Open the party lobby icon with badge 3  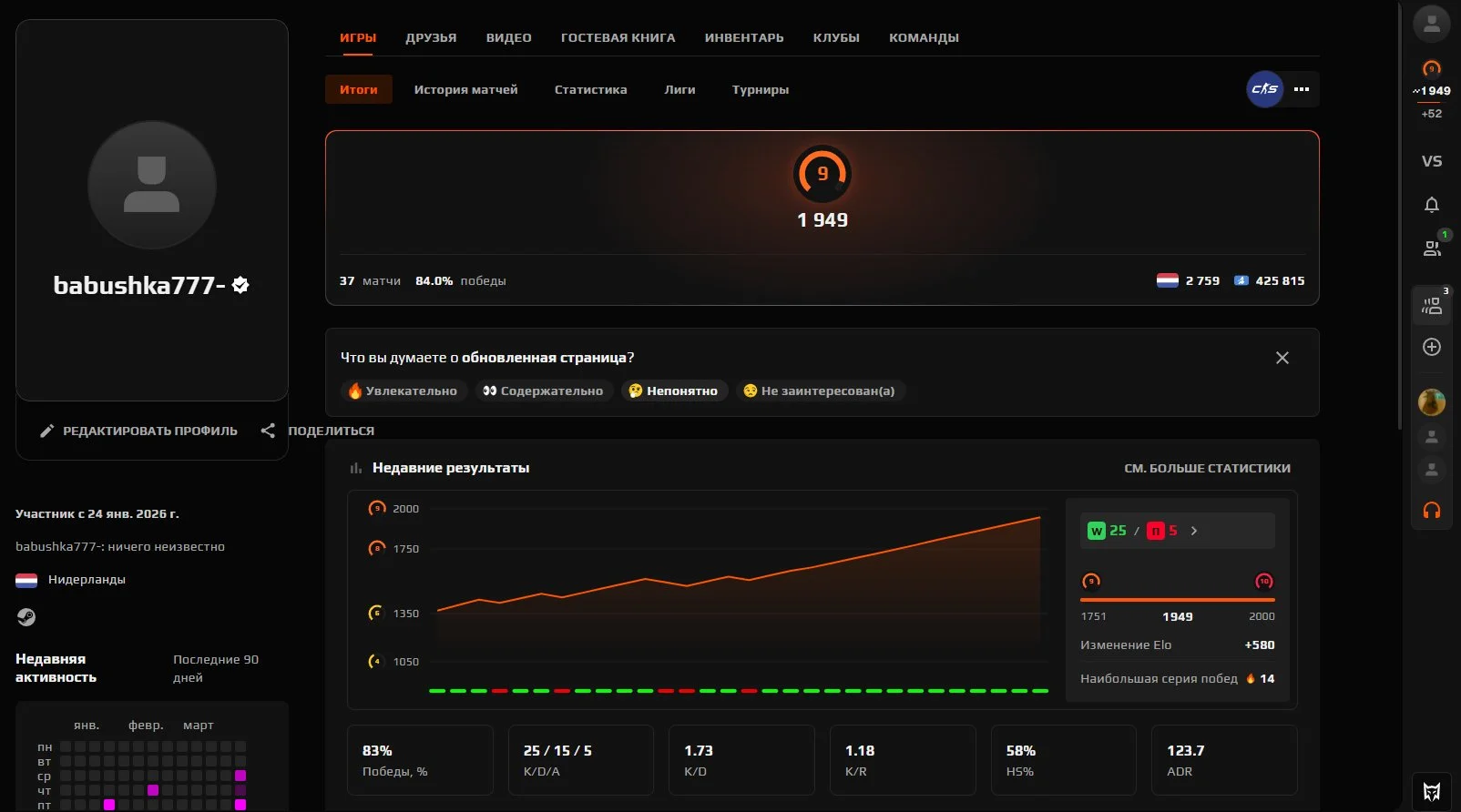point(1431,307)
